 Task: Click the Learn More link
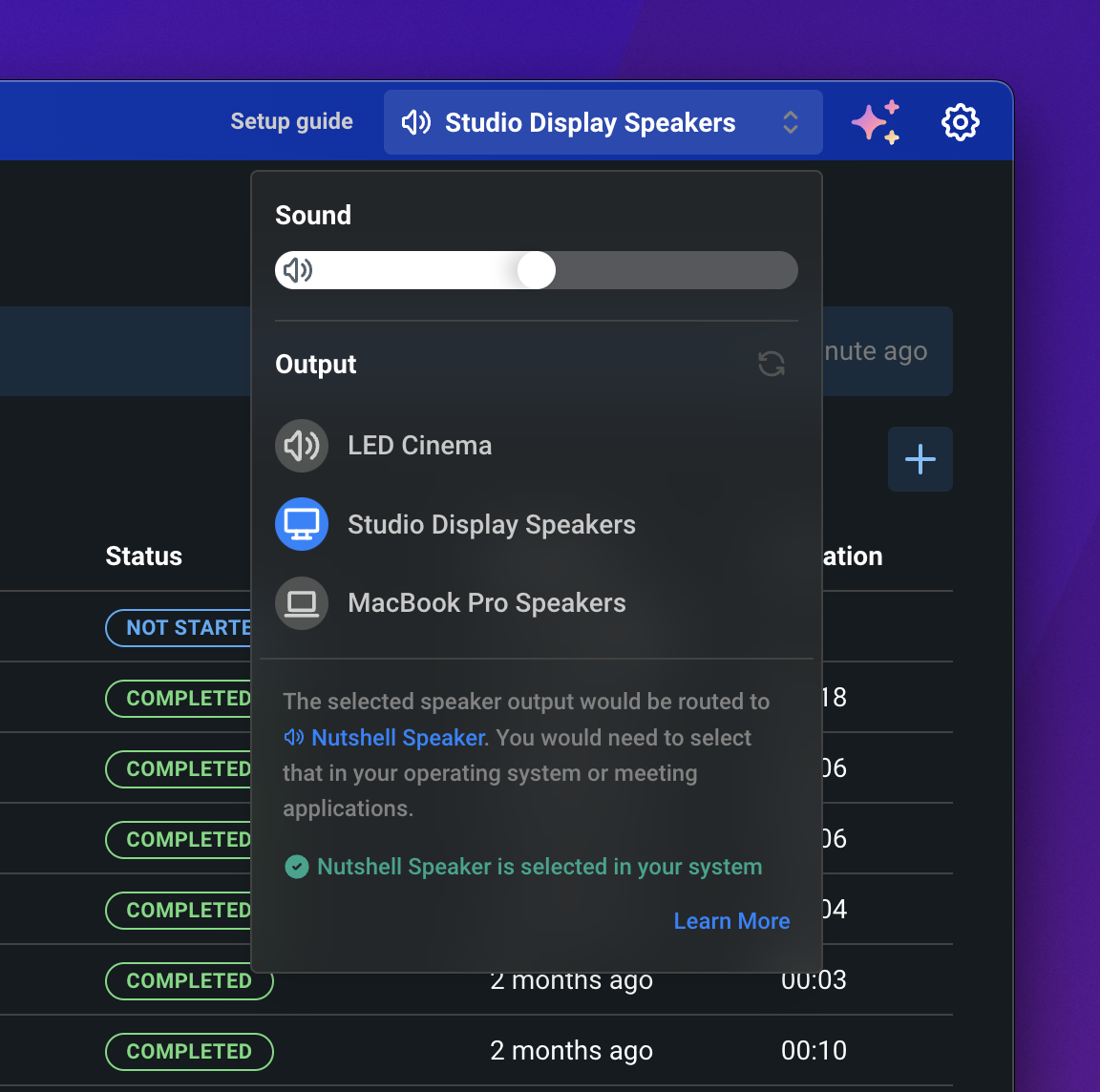(731, 920)
